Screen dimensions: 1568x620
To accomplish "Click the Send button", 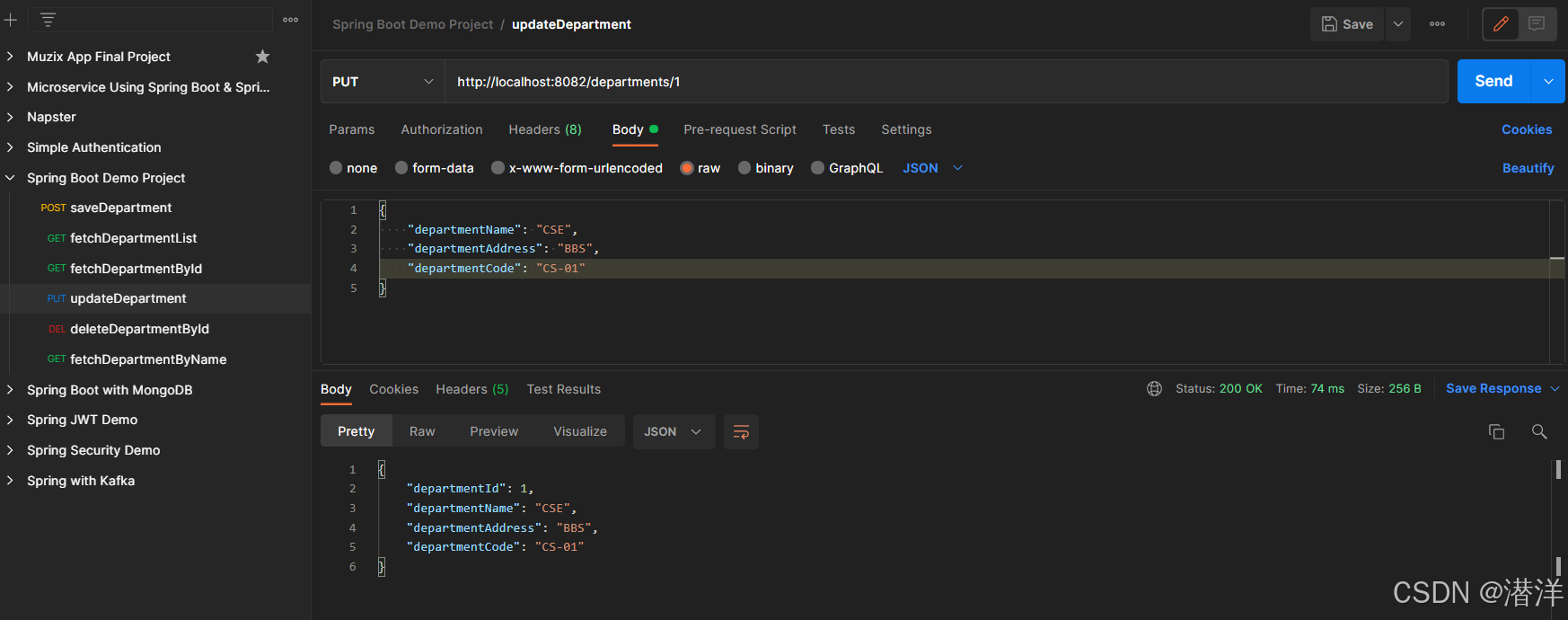I will pyautogui.click(x=1494, y=82).
